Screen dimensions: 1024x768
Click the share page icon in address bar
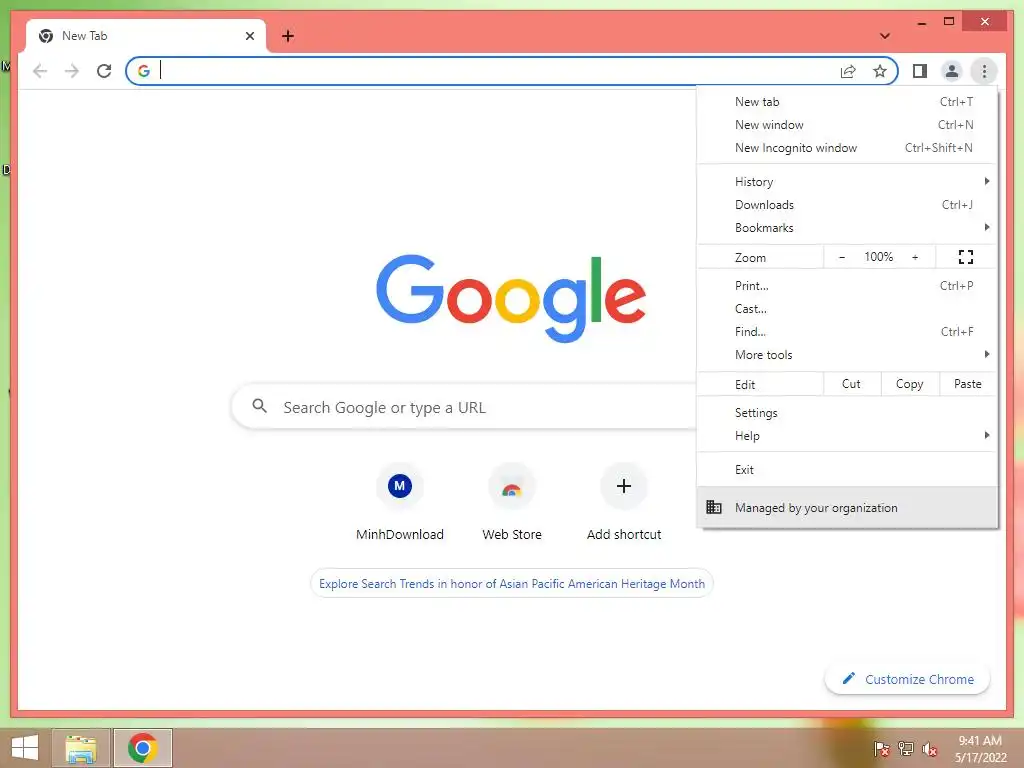[848, 71]
